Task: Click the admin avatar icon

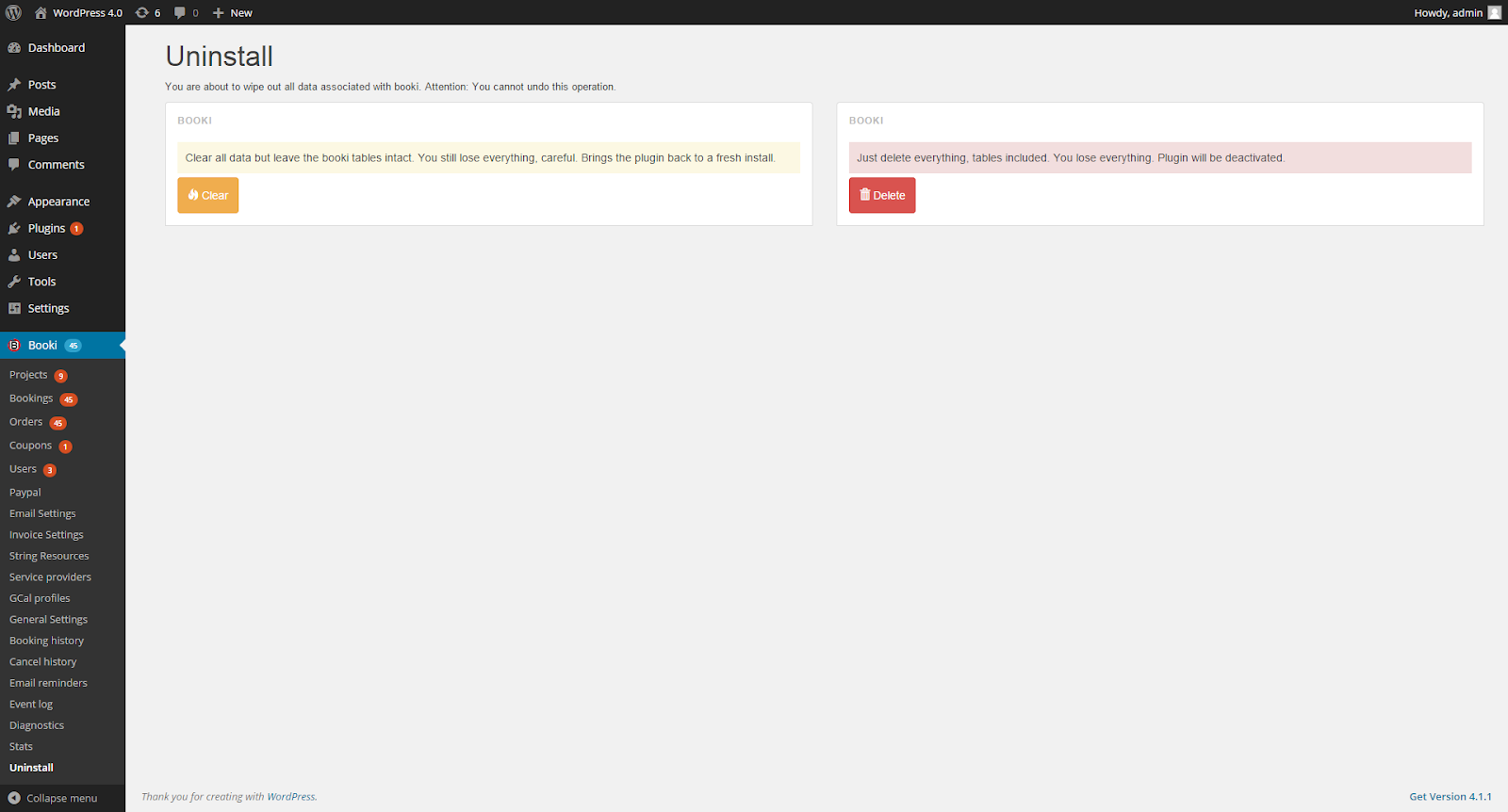Action: pos(1494,12)
